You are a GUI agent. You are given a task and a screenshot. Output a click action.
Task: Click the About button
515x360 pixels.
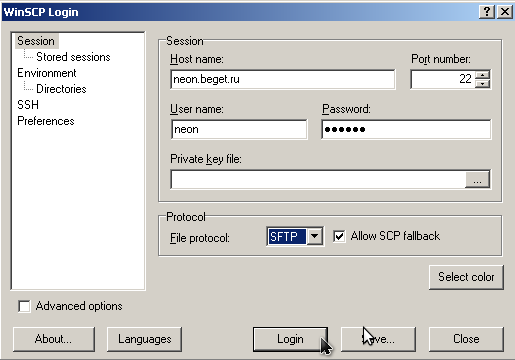[54, 339]
